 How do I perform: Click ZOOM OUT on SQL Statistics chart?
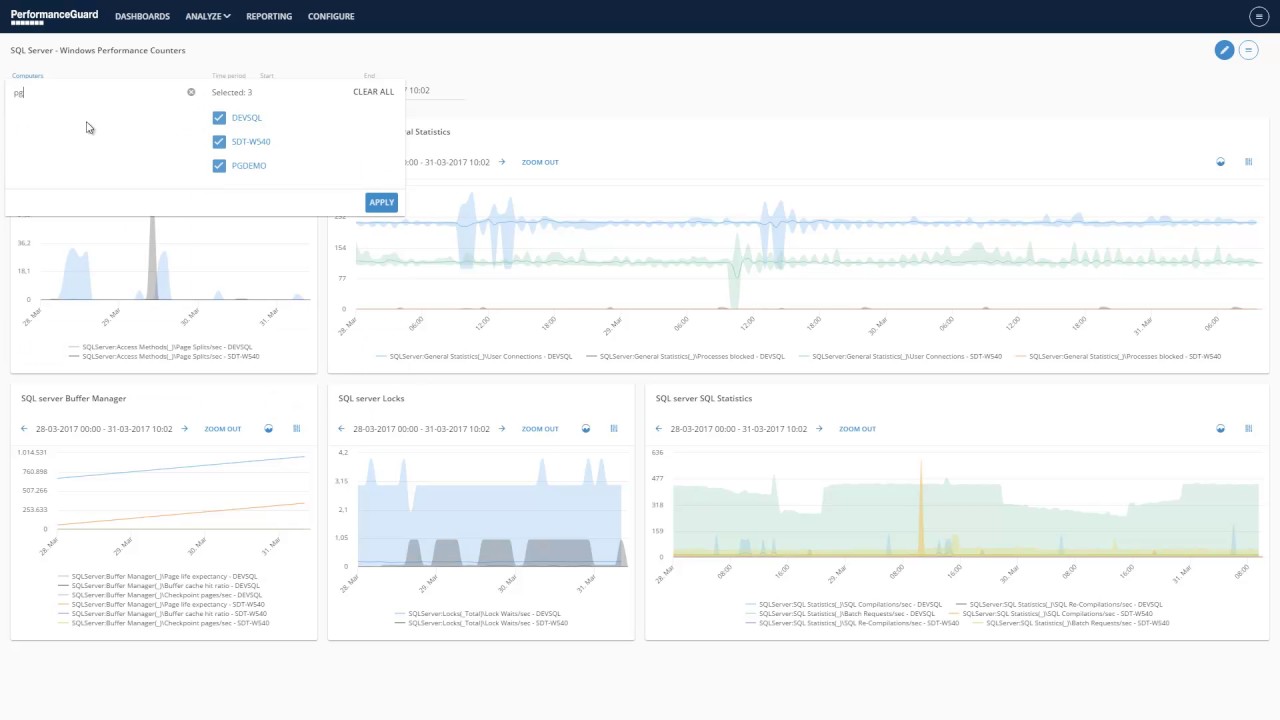pyautogui.click(x=857, y=429)
